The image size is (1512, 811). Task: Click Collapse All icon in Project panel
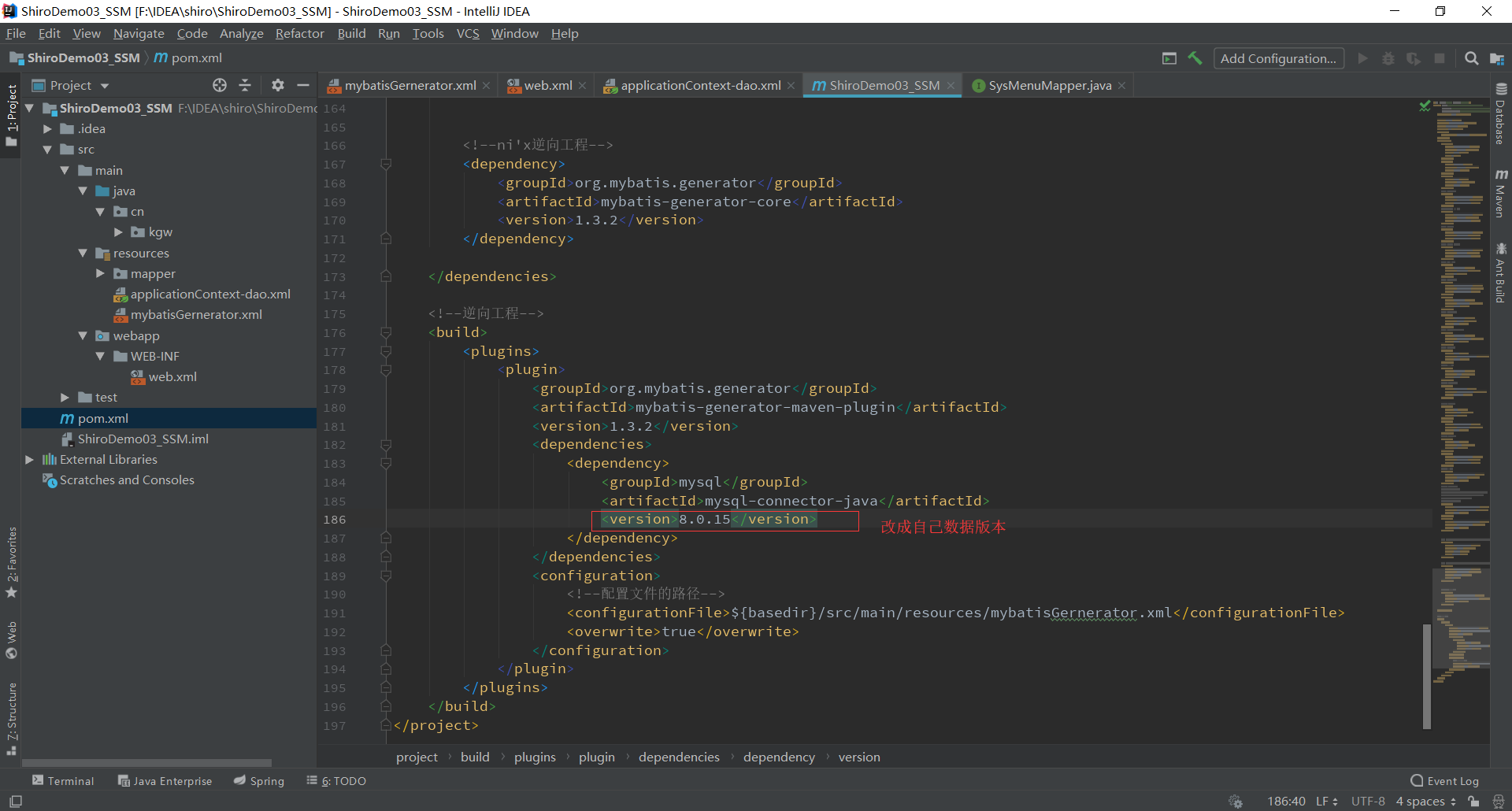[245, 85]
